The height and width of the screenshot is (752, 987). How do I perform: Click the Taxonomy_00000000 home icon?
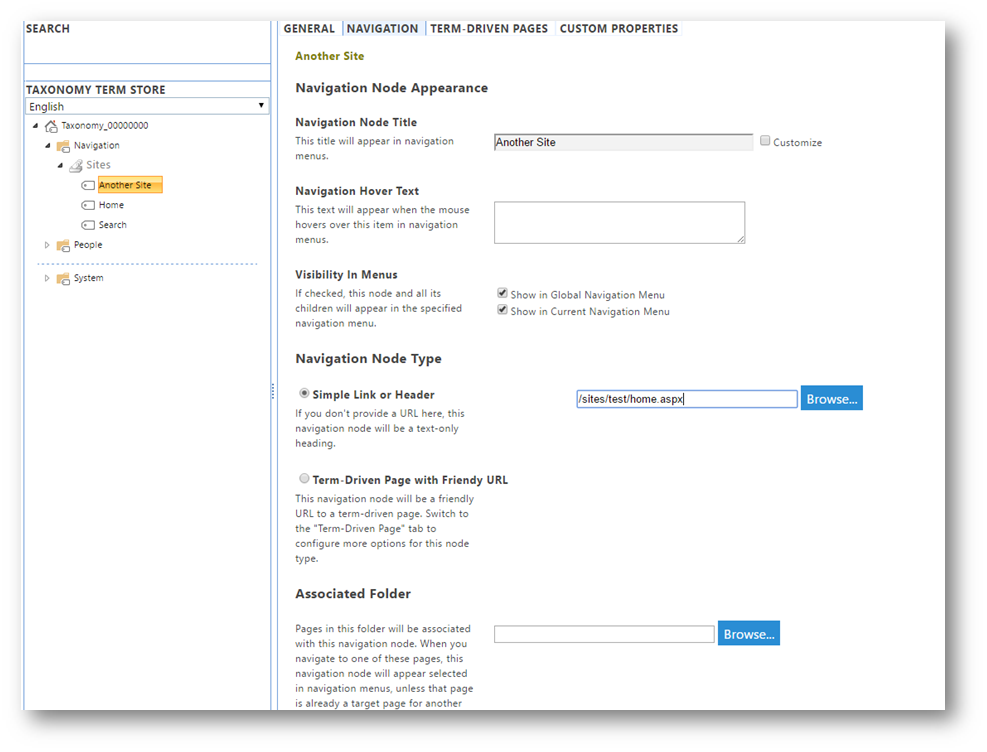[51, 126]
